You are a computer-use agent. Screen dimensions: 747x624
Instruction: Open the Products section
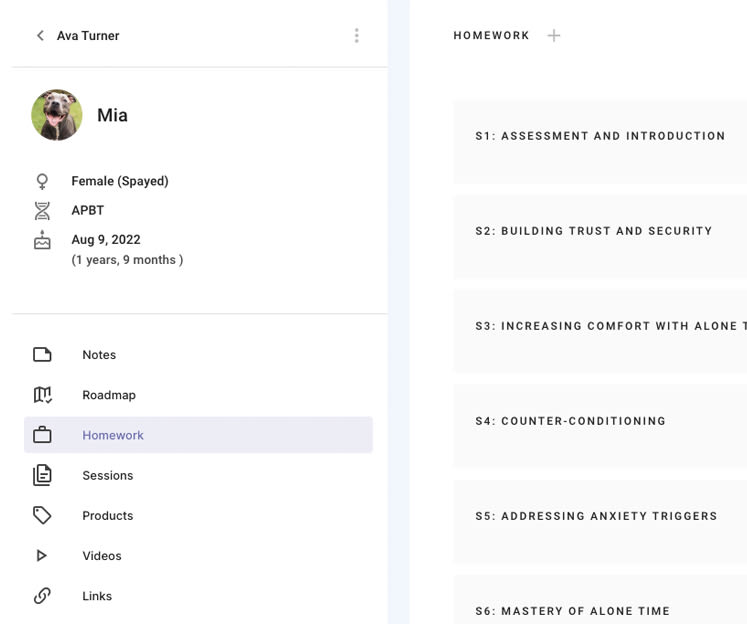198,515
